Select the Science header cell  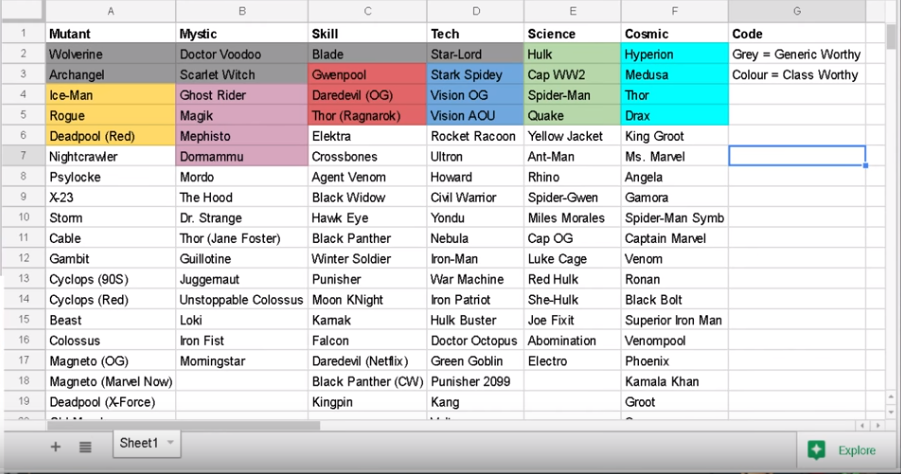573,33
